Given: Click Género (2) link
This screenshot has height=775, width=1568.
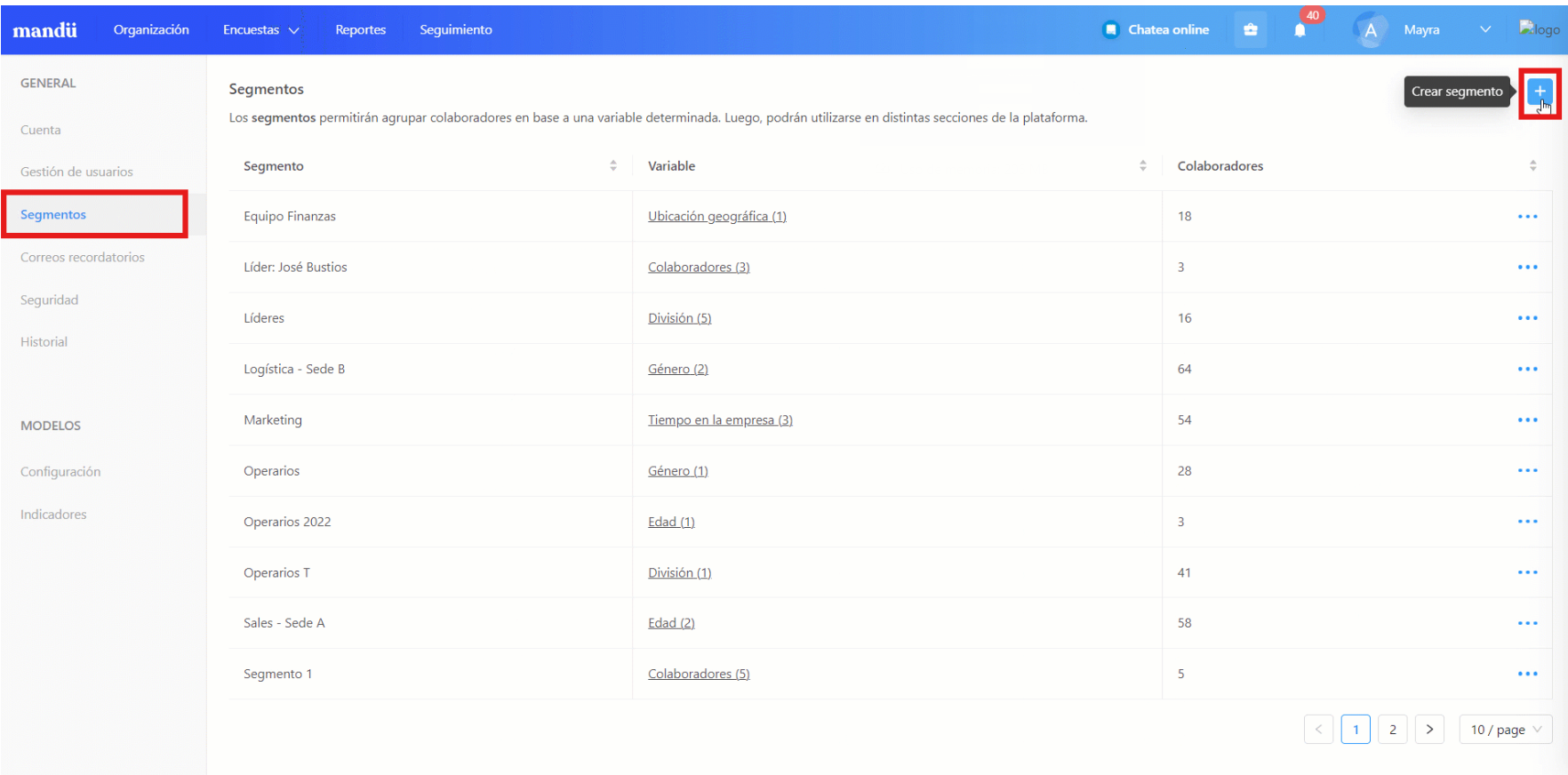Looking at the screenshot, I should (x=678, y=369).
